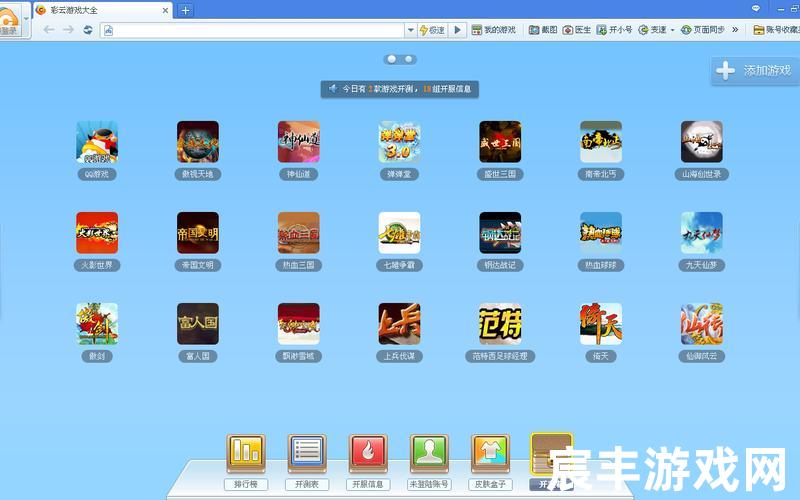Open the 火影世界 game icon

(x=97, y=233)
